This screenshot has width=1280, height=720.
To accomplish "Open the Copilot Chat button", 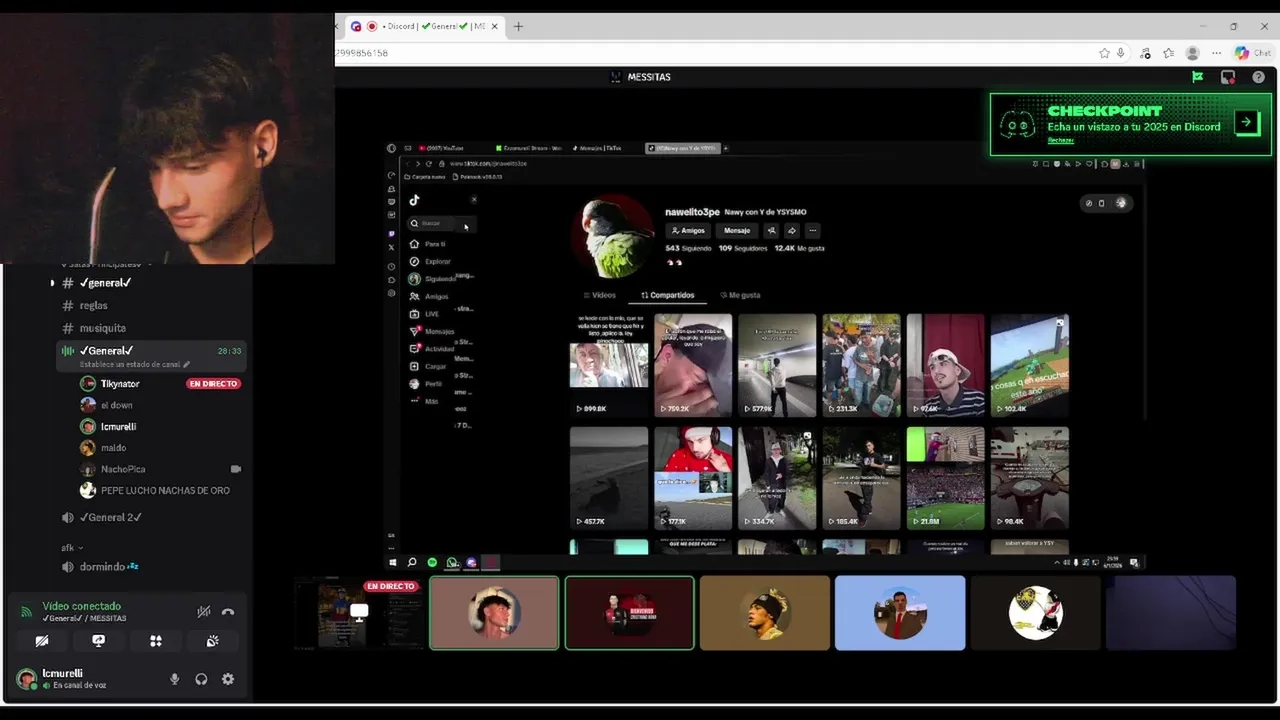I will 1252,53.
